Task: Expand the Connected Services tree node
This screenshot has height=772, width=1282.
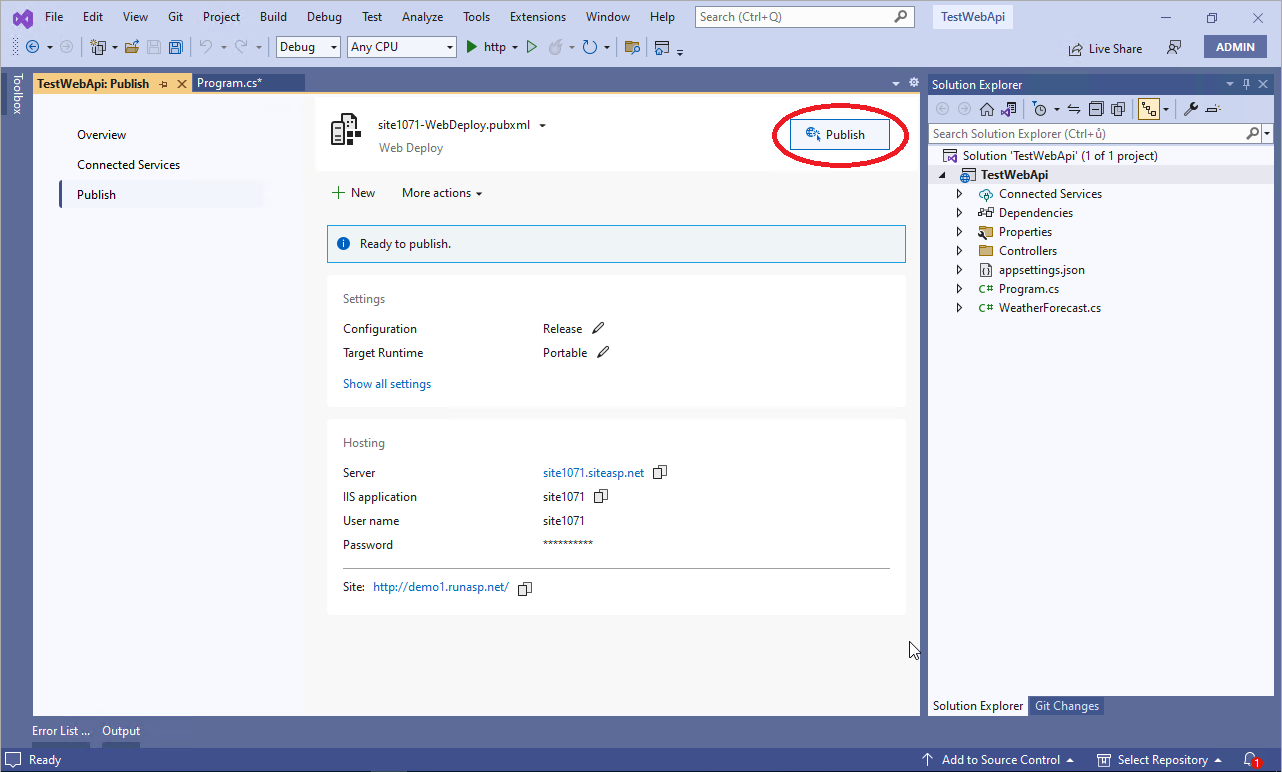Action: pos(959,194)
